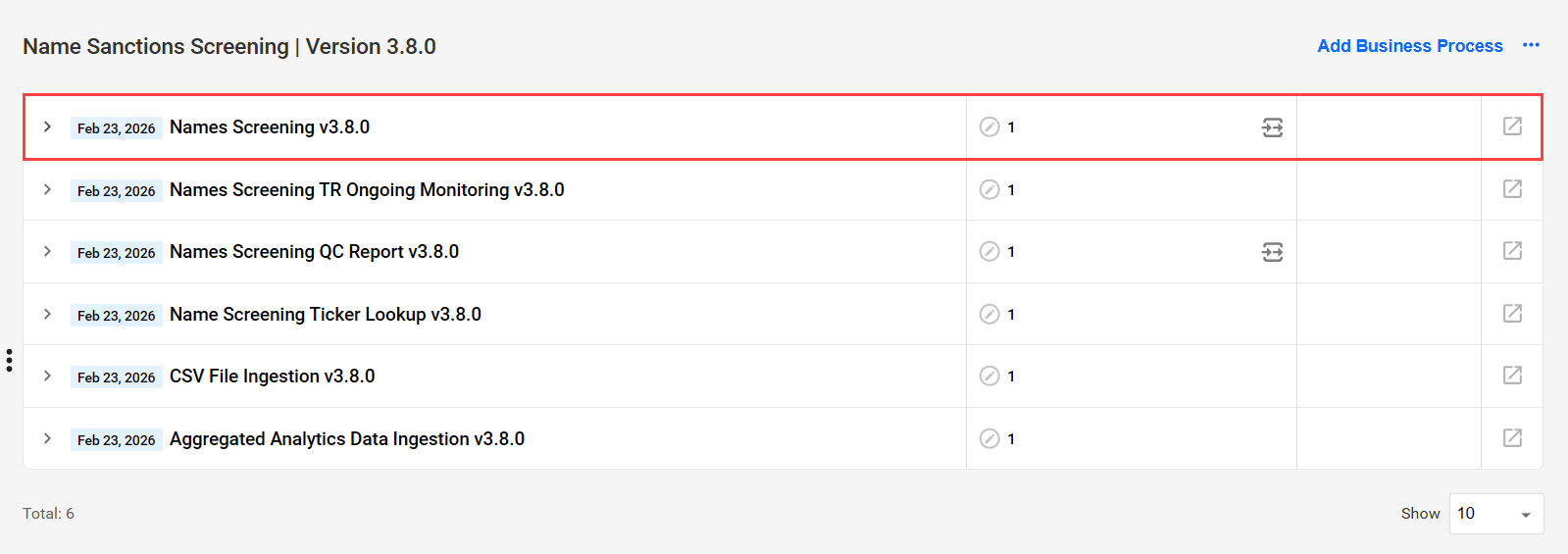Open the Show rows-per-page dropdown
The height and width of the screenshot is (554, 1568).
[1496, 514]
